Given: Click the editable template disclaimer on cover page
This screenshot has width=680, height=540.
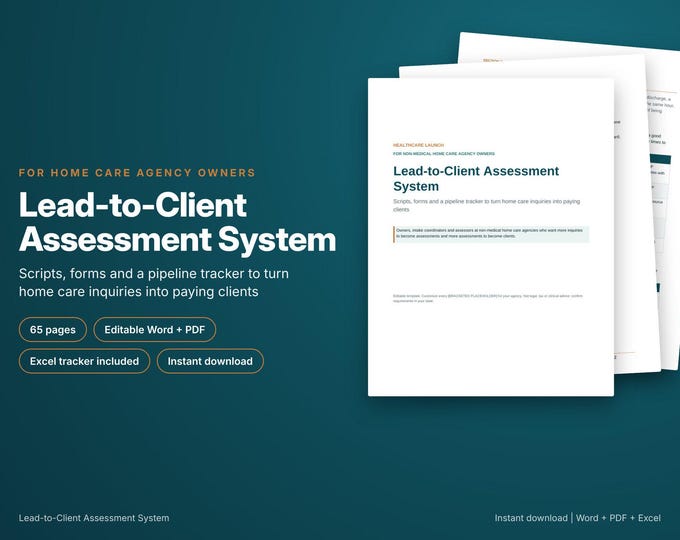Looking at the screenshot, I should click(488, 298).
